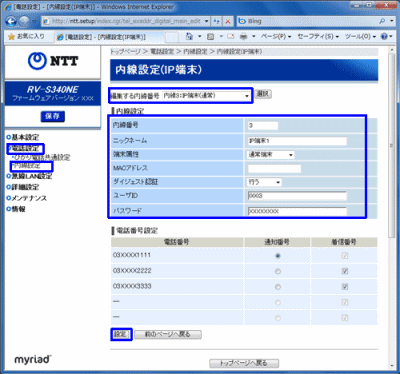The width and height of the screenshot is (400, 374).
Task: Expand the Print icon dropdown arrow
Action: (254, 37)
